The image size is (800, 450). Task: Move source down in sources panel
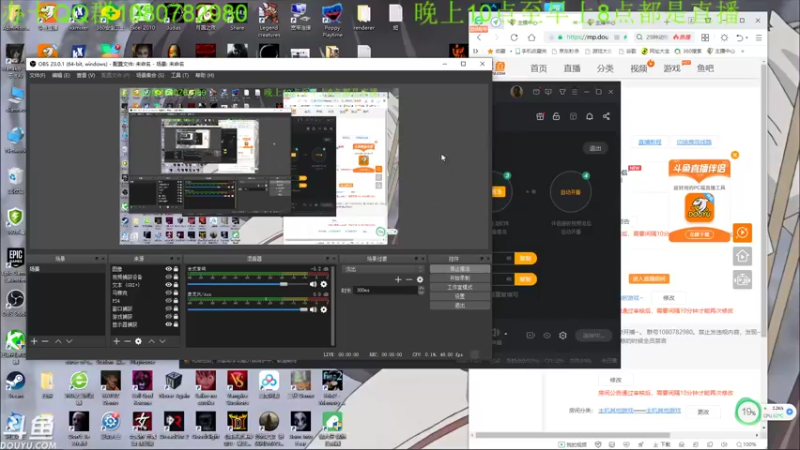tap(162, 341)
